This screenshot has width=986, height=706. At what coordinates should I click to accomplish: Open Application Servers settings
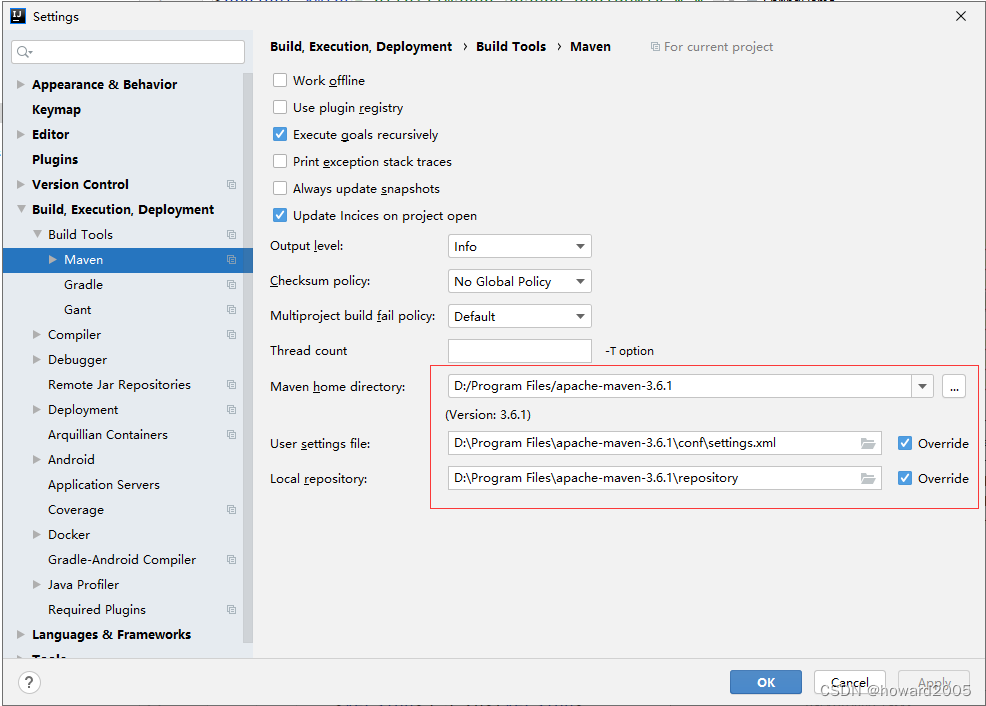click(x=104, y=485)
